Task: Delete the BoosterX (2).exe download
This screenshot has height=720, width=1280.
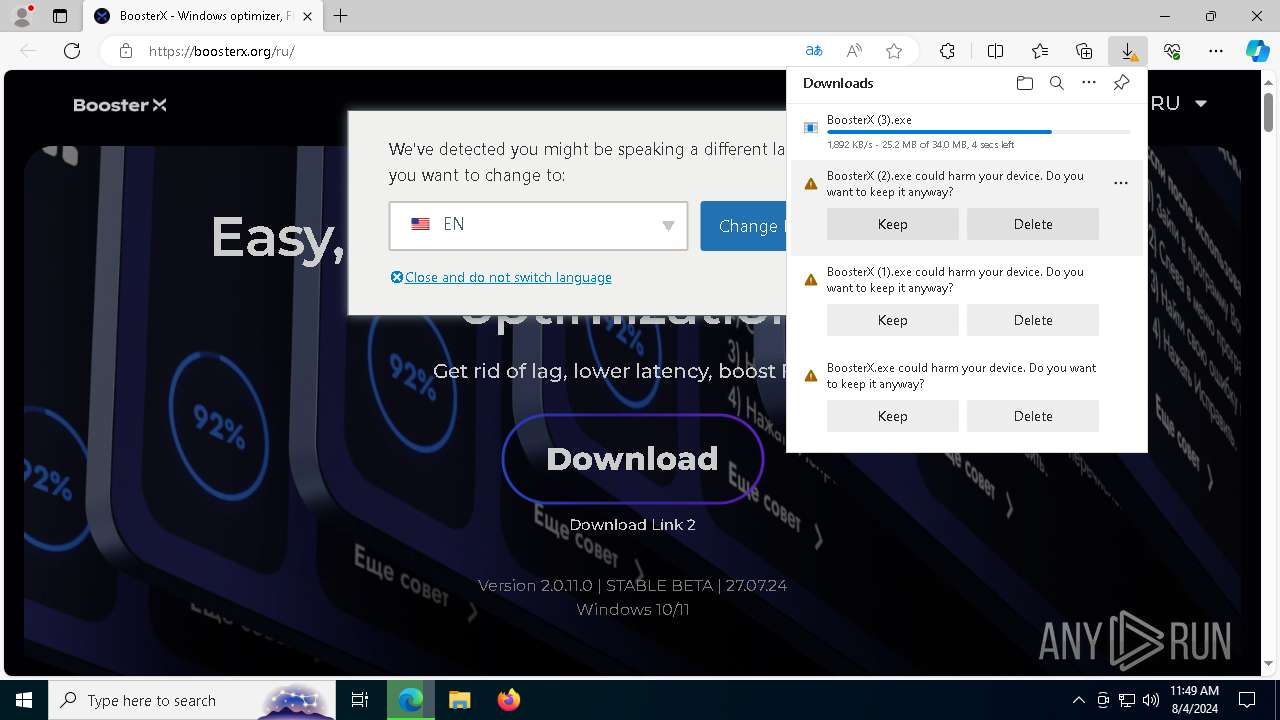Action: [x=1033, y=224]
